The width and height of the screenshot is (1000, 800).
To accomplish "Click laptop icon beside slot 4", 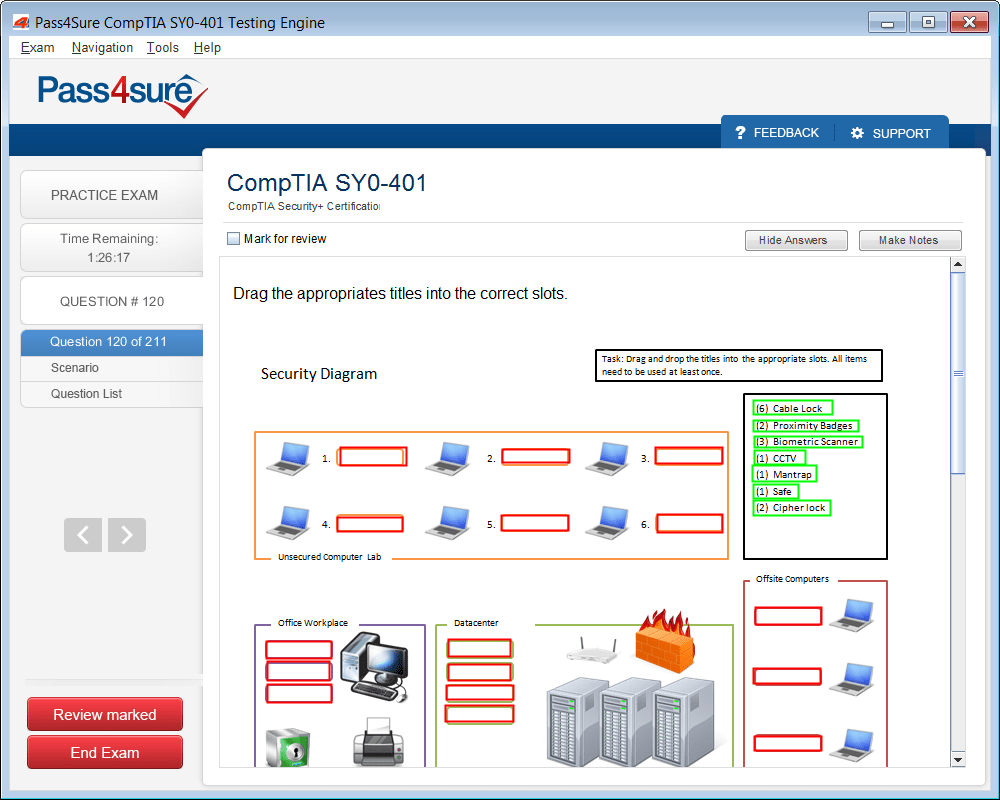I will click(289, 522).
